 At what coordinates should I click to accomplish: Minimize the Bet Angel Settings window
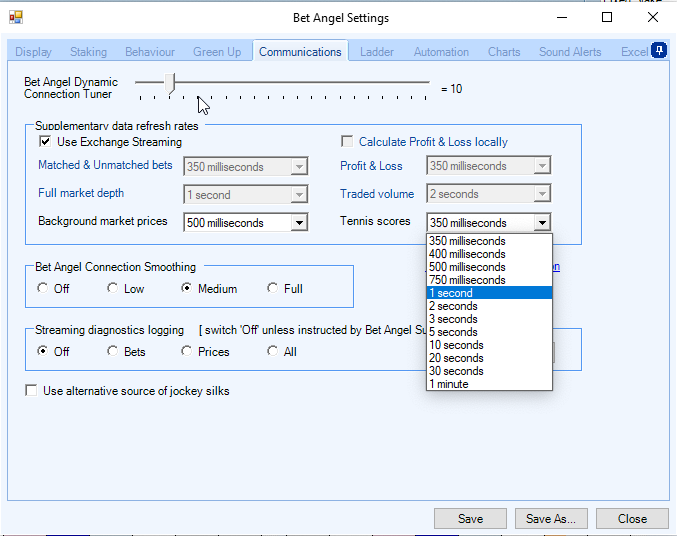coord(562,17)
